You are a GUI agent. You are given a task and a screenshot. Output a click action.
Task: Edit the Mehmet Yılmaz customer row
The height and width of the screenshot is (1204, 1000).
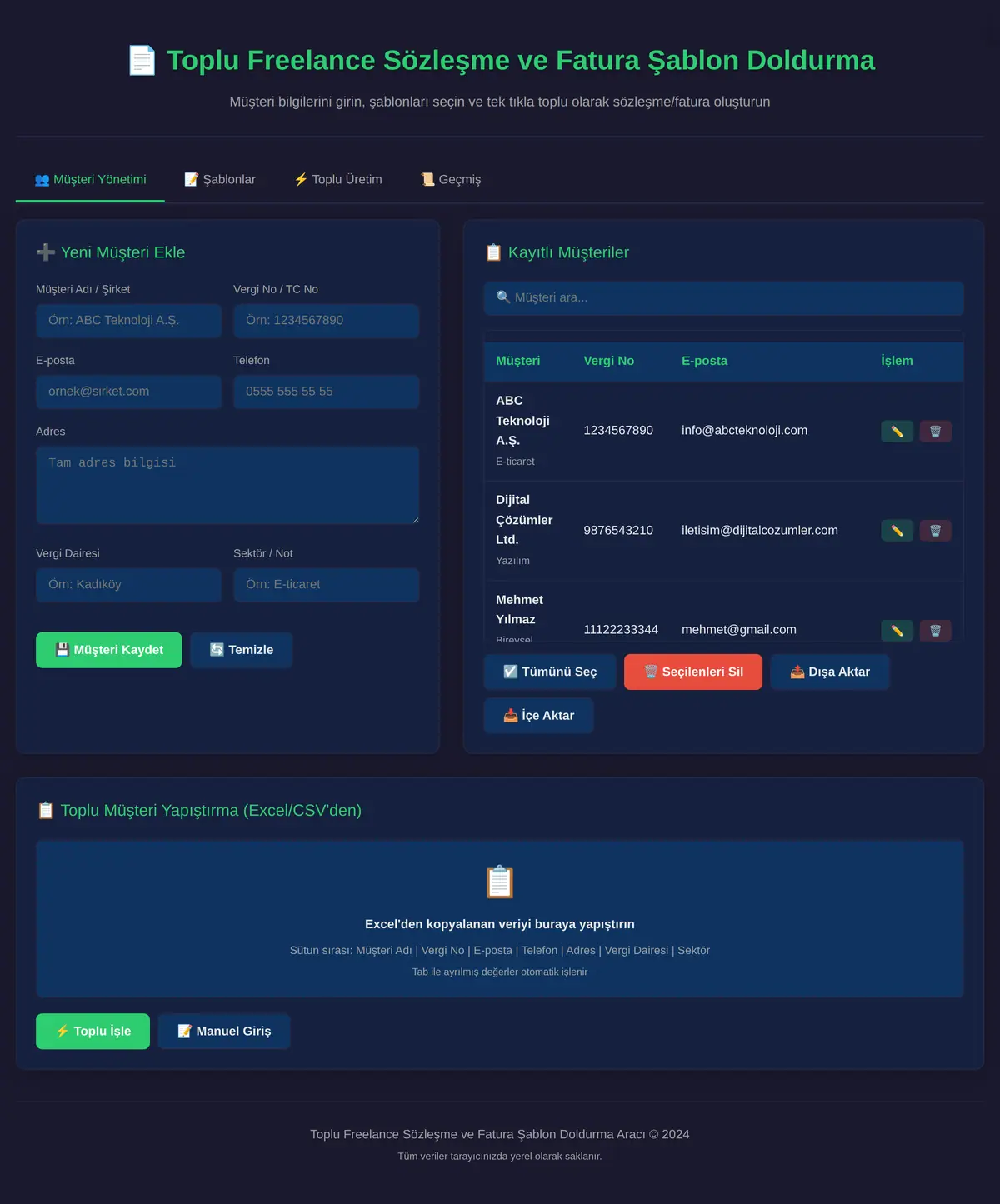[x=897, y=631]
